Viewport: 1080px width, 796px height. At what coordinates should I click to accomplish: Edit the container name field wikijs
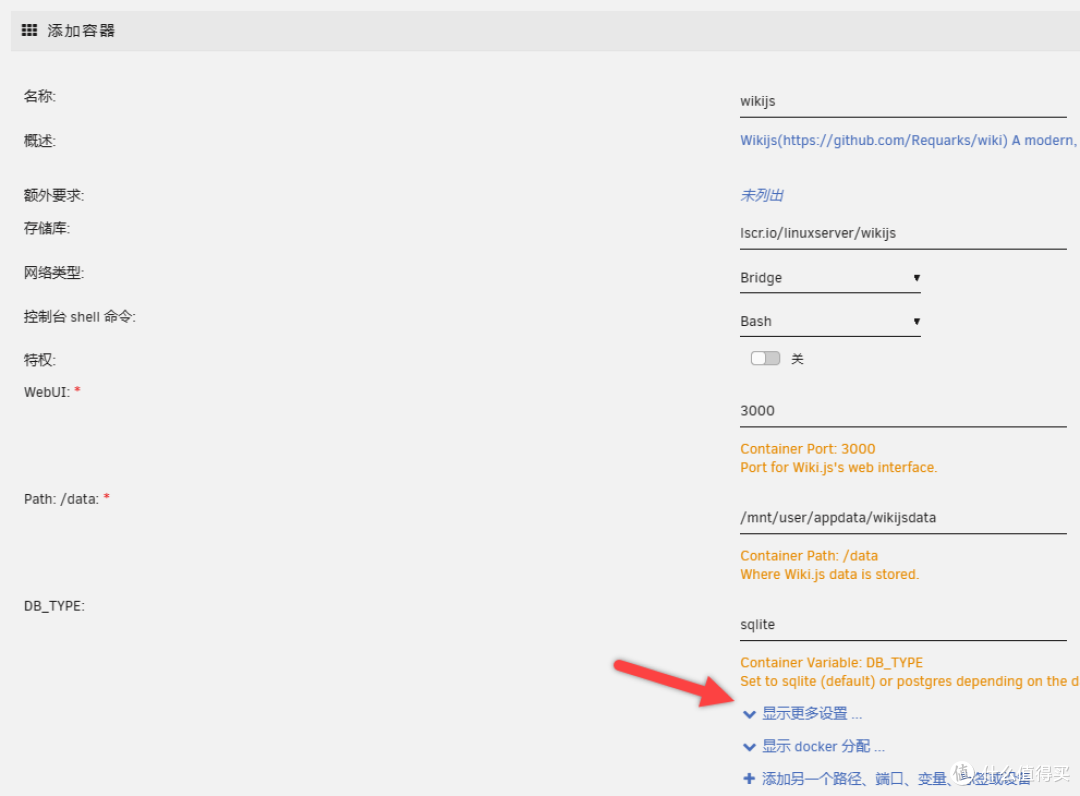(x=903, y=101)
